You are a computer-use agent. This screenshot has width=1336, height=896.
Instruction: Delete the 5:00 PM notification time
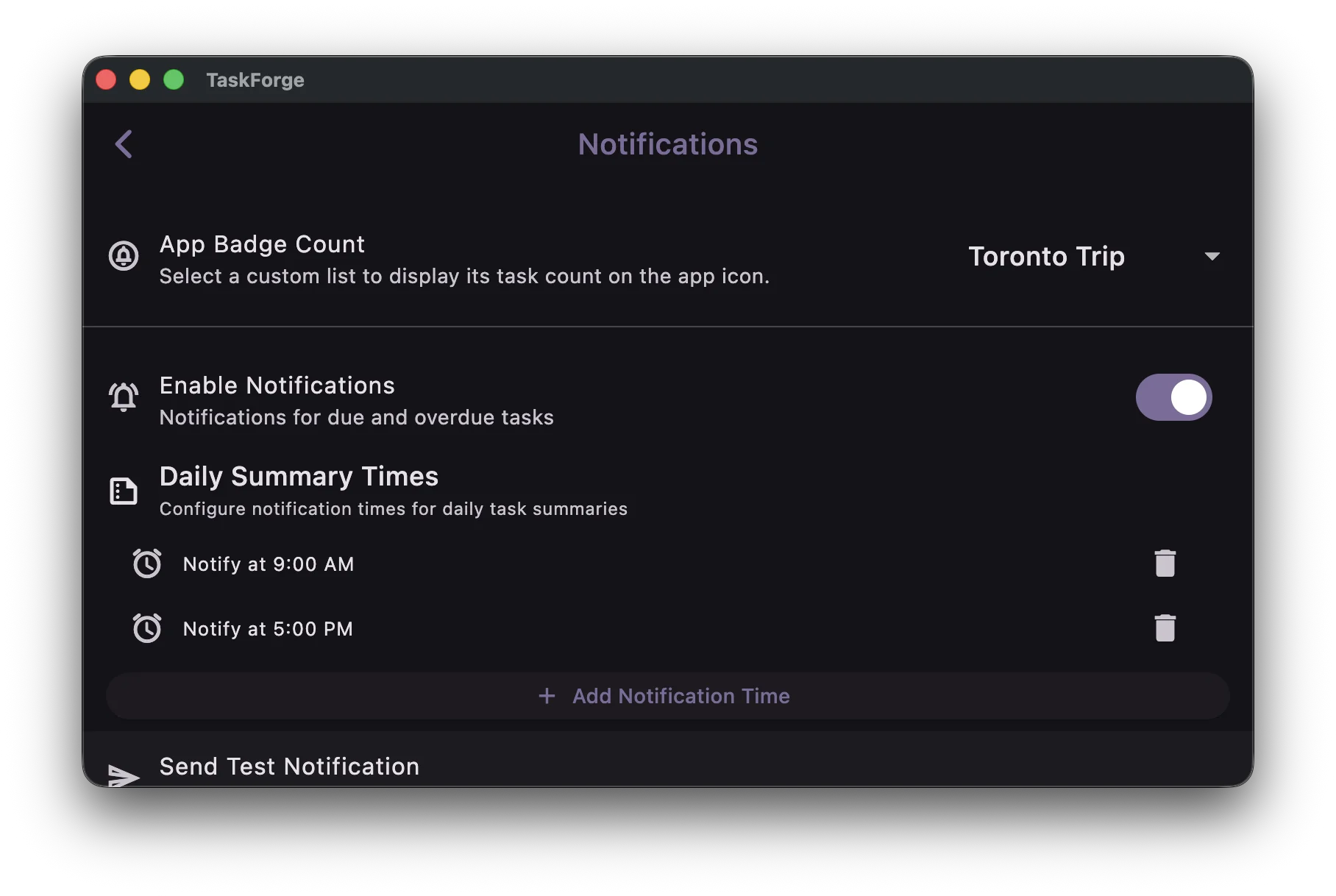point(1165,628)
